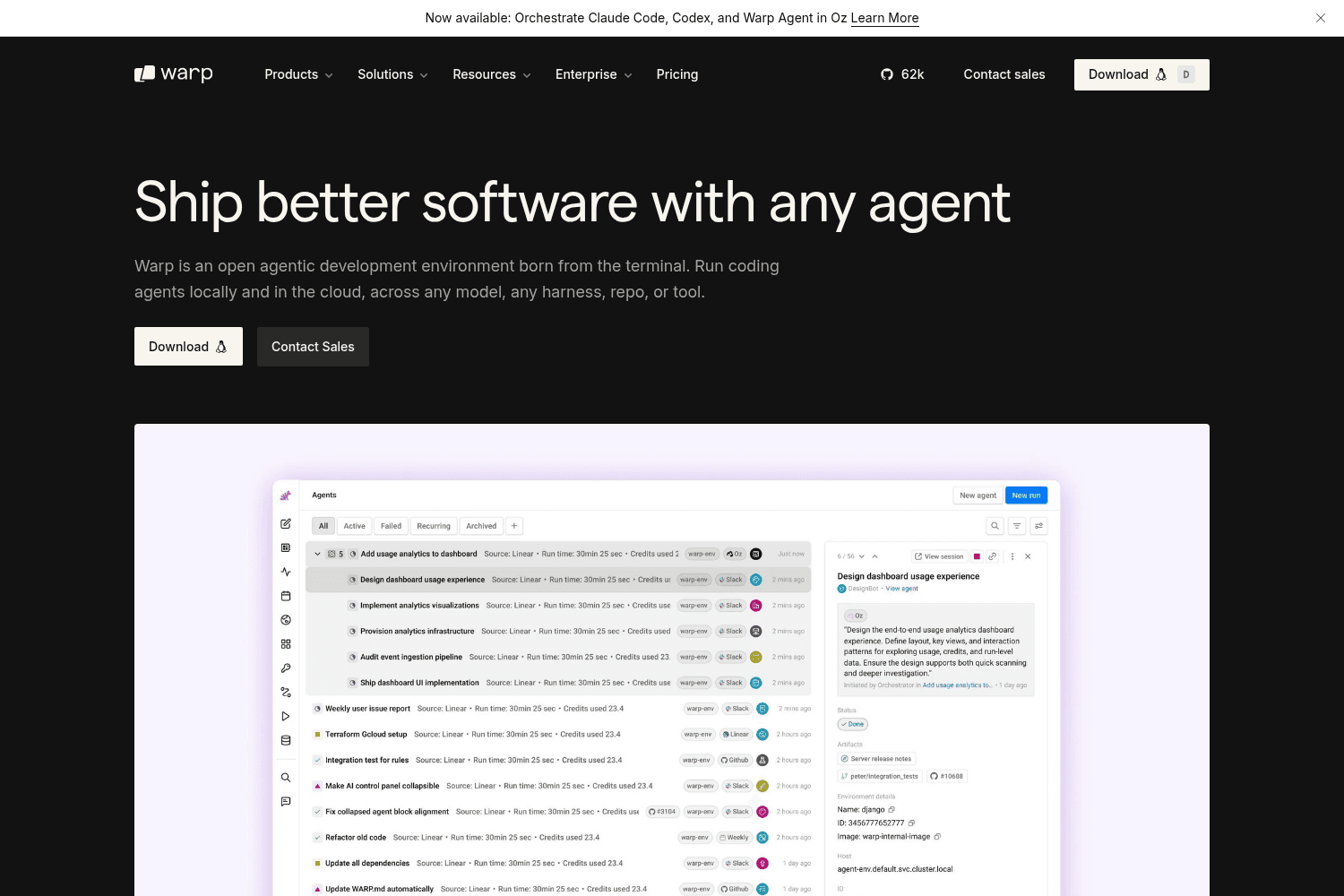Click the activity pulse icon in the sidebar

[x=286, y=572]
